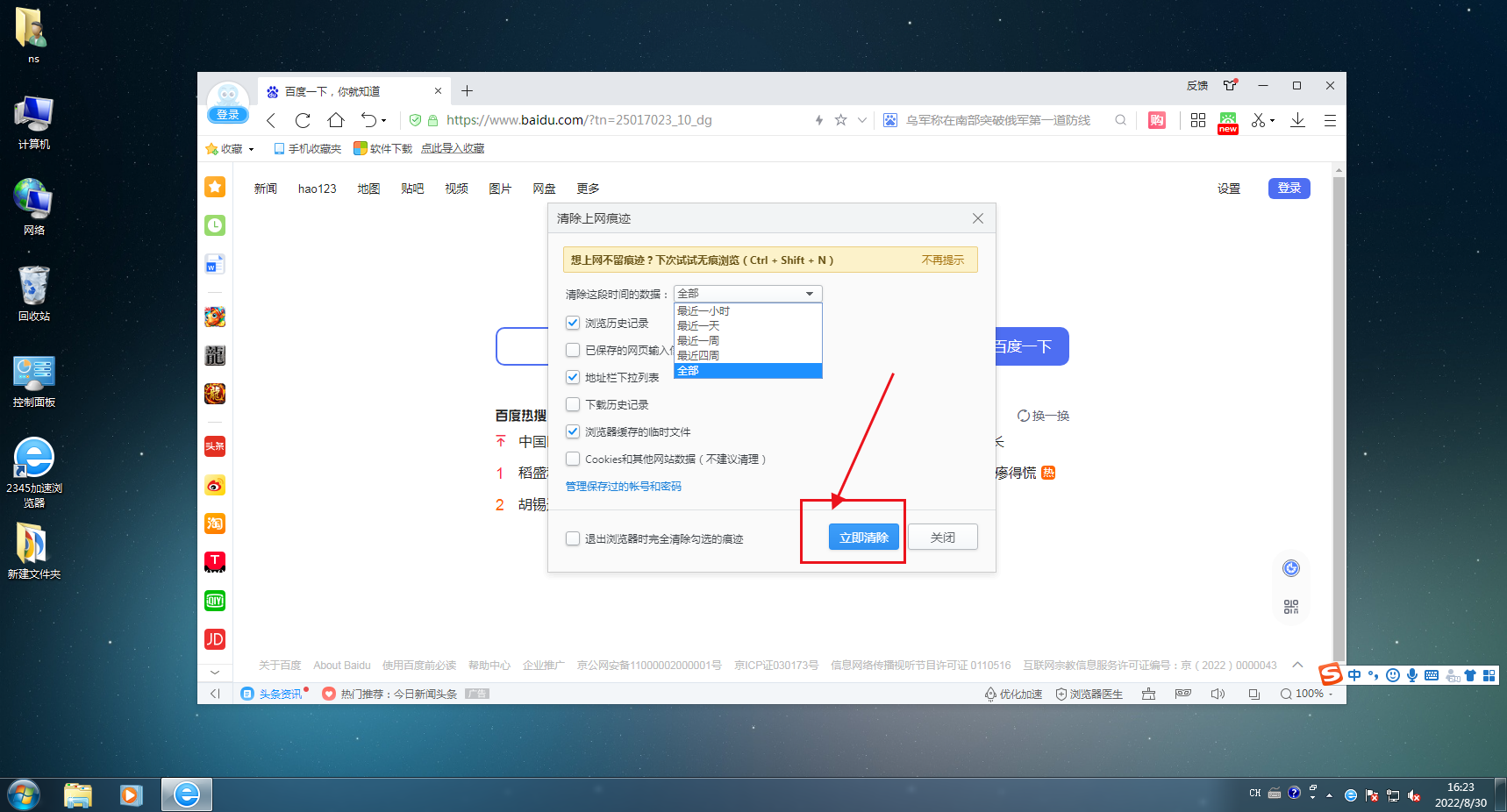Screen dimensions: 1507x812
Task: Collapse sidebar with bottom-left arrow icon
Action: point(215,694)
